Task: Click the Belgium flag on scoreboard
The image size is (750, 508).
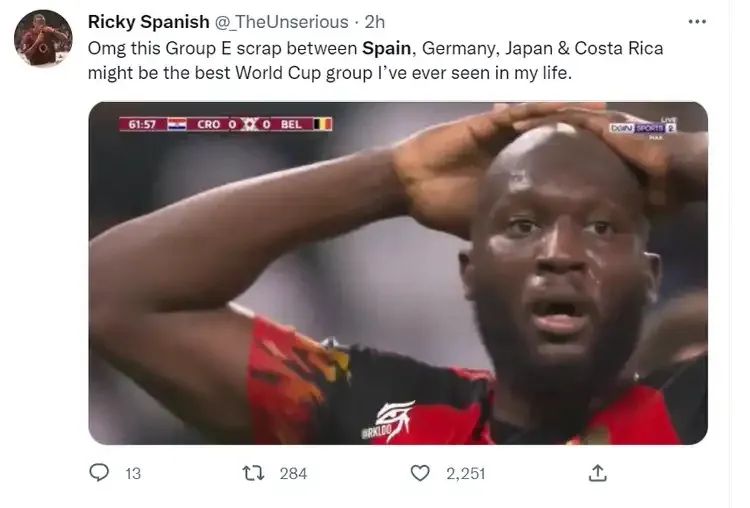Action: point(322,124)
